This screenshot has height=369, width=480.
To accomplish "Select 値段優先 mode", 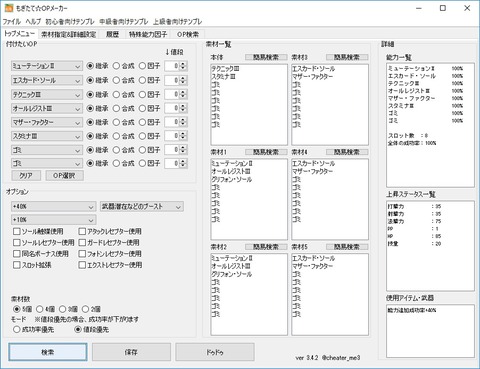I will point(92,330).
